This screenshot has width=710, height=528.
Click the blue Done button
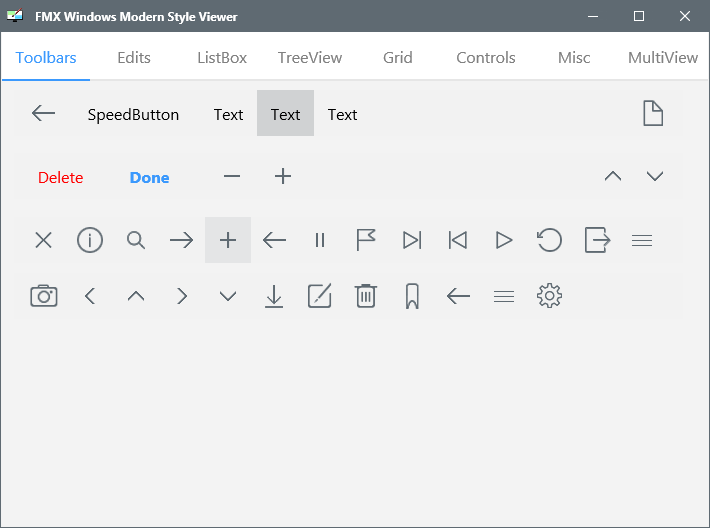pyautogui.click(x=149, y=178)
